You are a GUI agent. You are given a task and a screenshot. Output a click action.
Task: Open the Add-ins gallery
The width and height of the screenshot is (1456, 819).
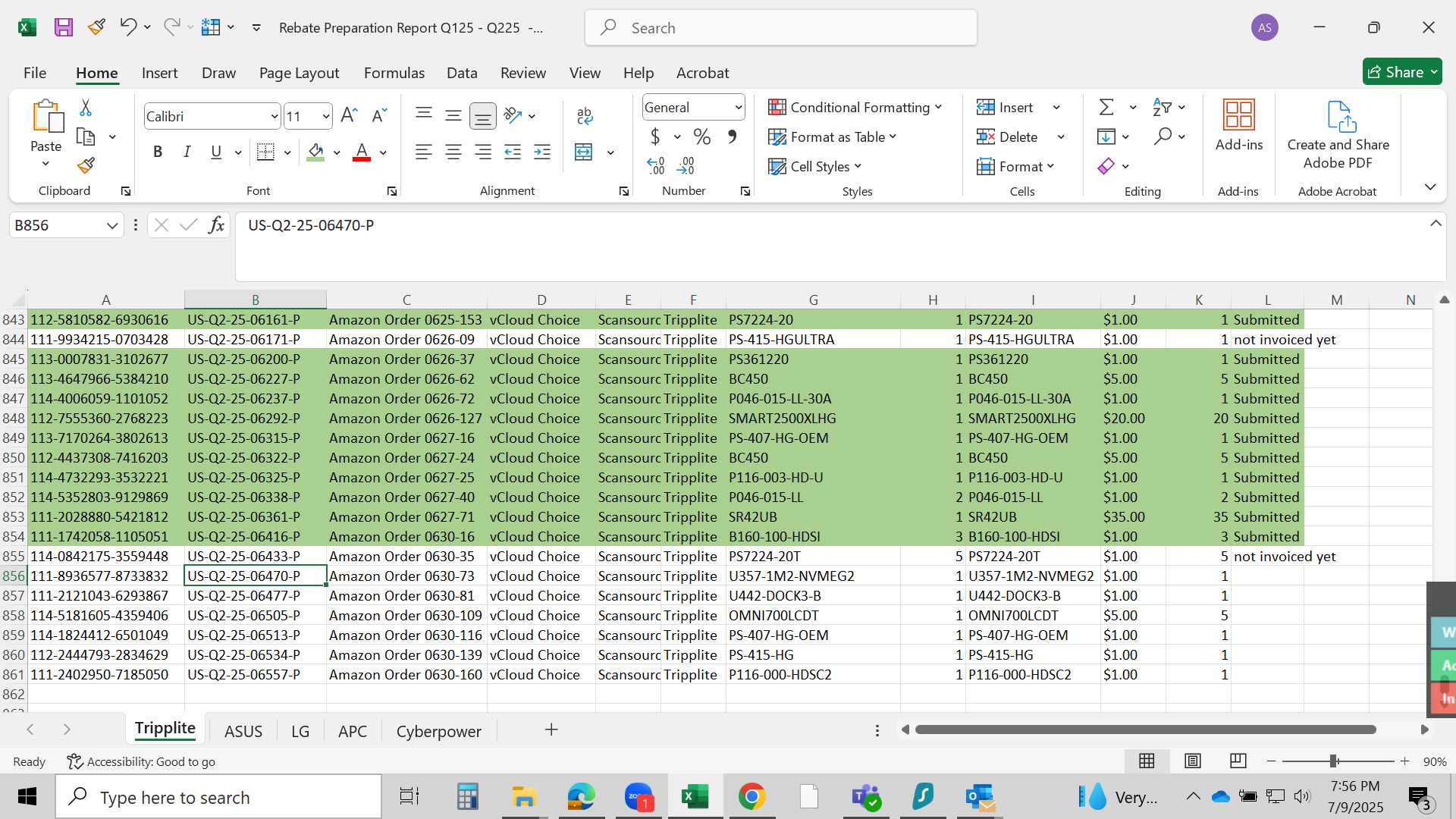[1239, 126]
